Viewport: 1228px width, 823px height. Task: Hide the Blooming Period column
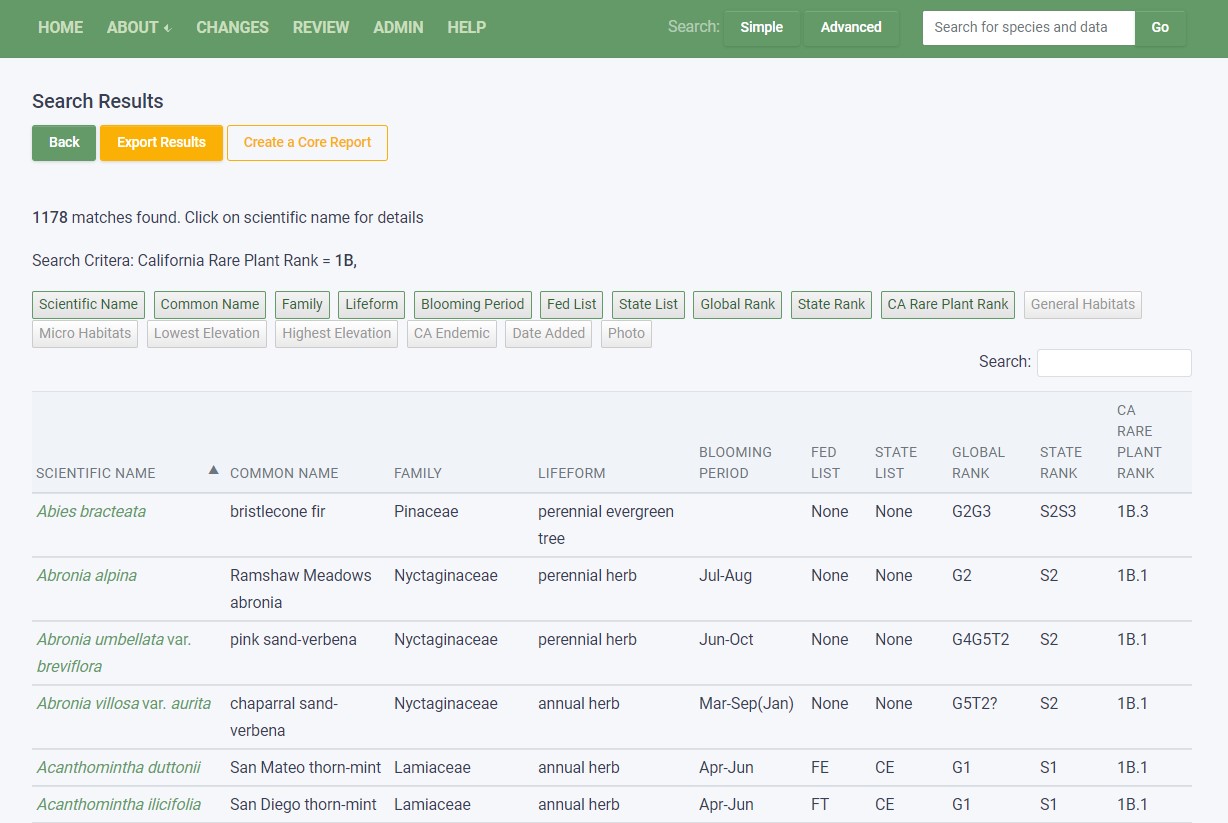click(472, 304)
